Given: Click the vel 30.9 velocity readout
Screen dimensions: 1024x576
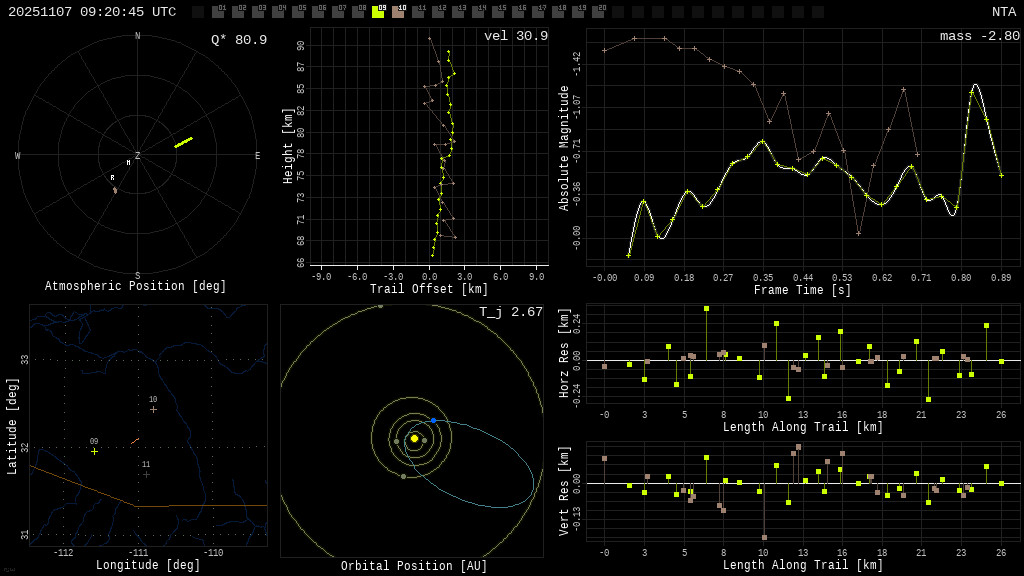Looking at the screenshot, I should tap(515, 36).
